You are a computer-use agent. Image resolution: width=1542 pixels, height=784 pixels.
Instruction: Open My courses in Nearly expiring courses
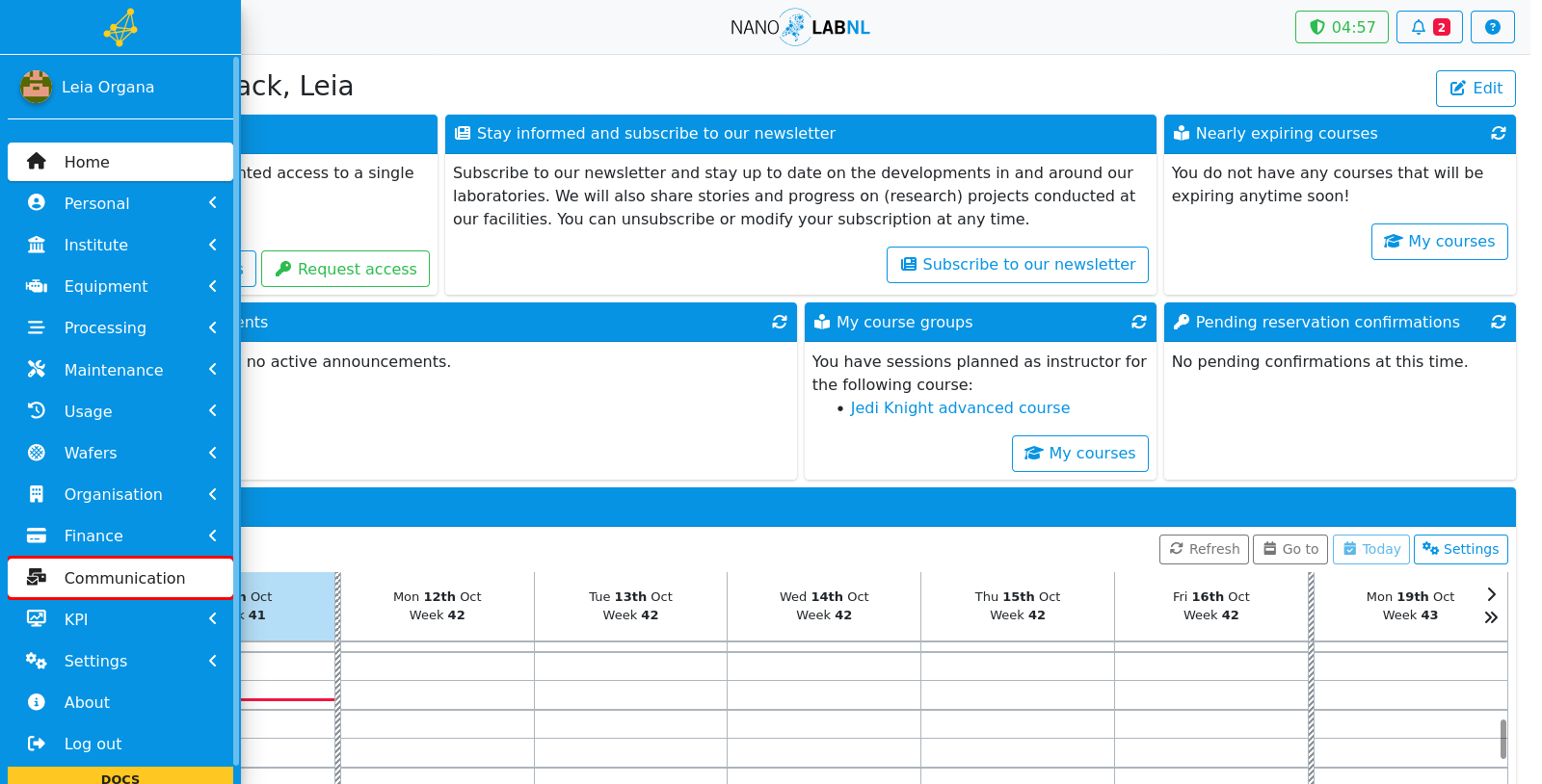tap(1440, 242)
